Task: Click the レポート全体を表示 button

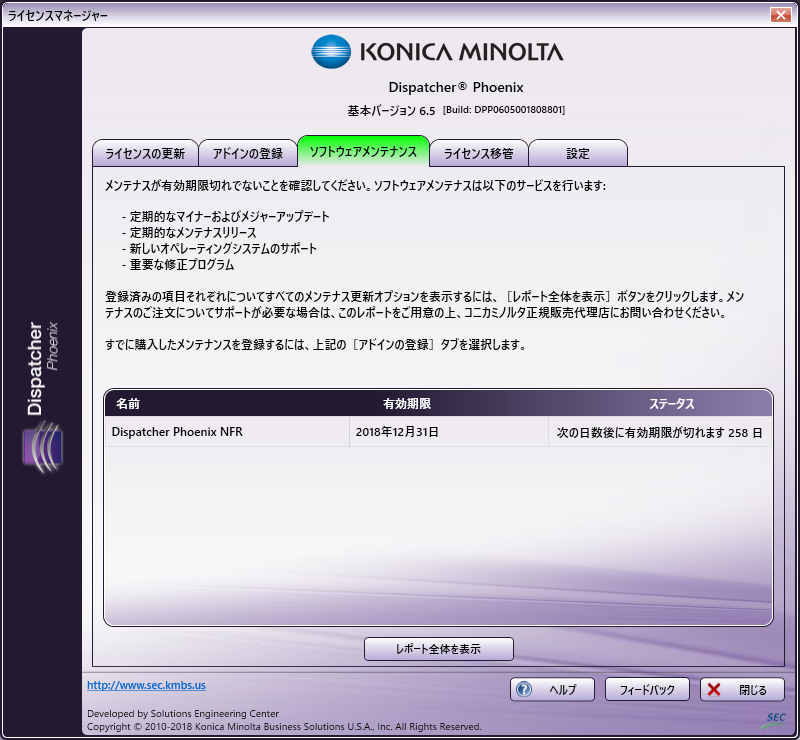Action: (439, 649)
